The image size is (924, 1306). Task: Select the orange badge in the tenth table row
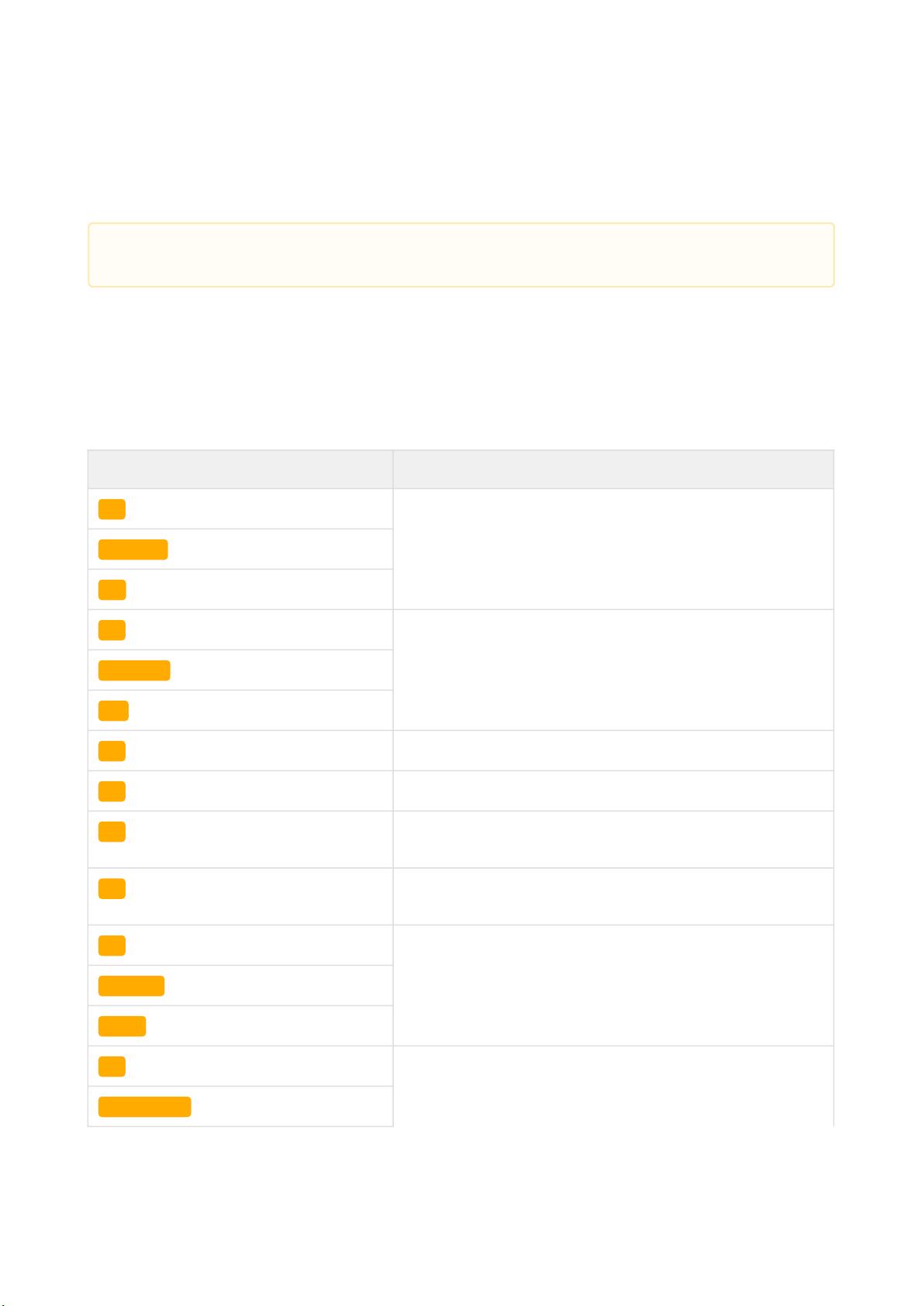click(x=112, y=888)
